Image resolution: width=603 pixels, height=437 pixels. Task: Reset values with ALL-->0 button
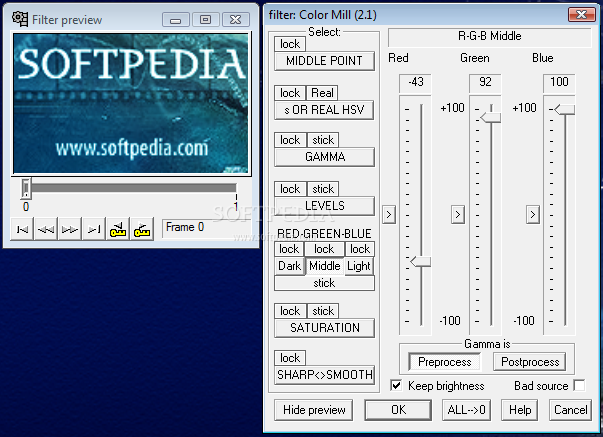(x=466, y=410)
